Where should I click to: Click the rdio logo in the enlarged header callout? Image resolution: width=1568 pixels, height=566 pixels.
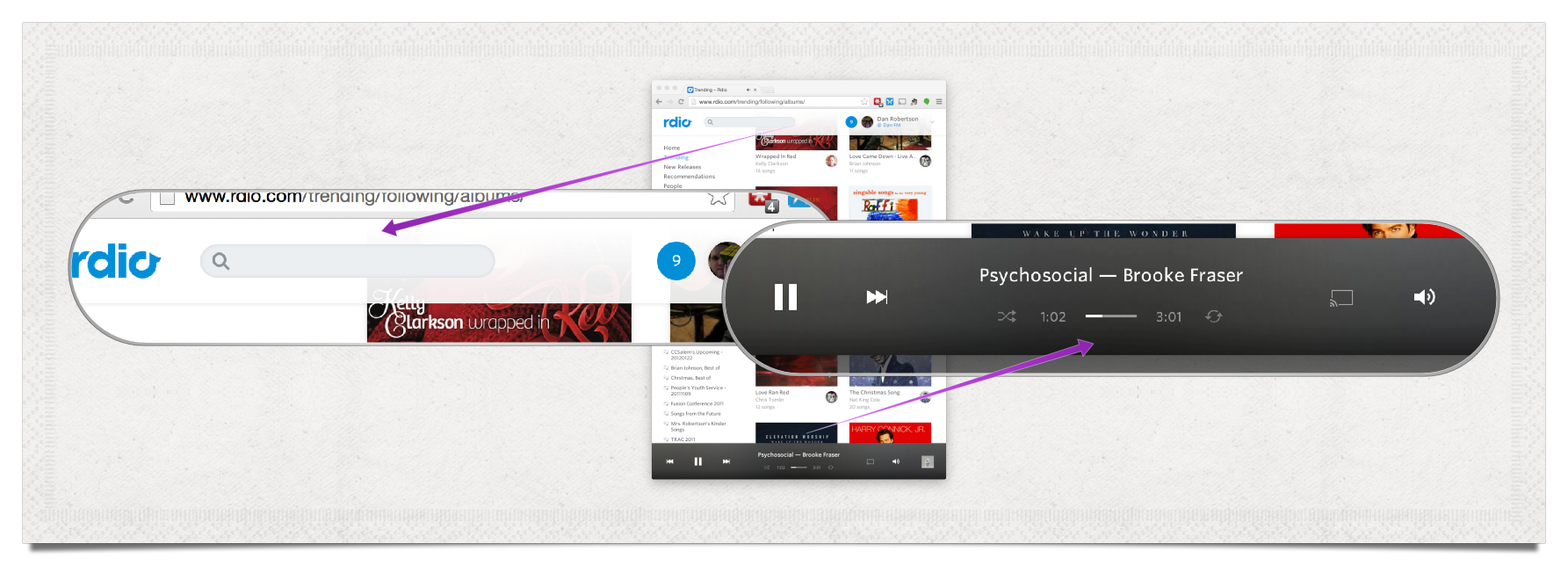point(116,261)
